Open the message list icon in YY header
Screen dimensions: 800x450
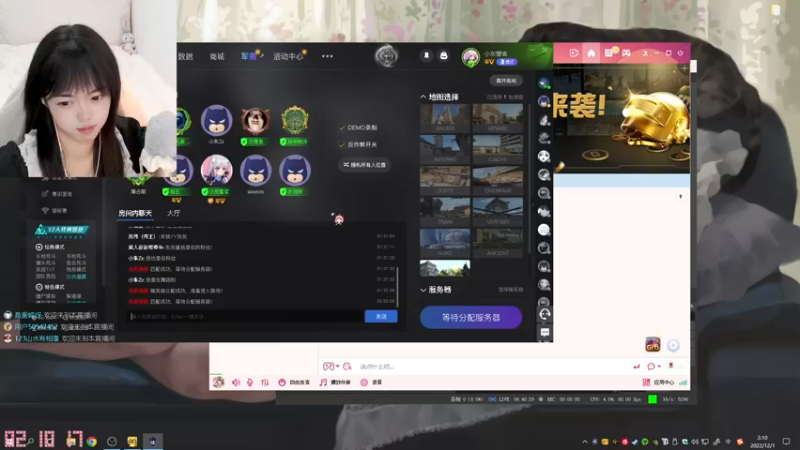pos(609,53)
